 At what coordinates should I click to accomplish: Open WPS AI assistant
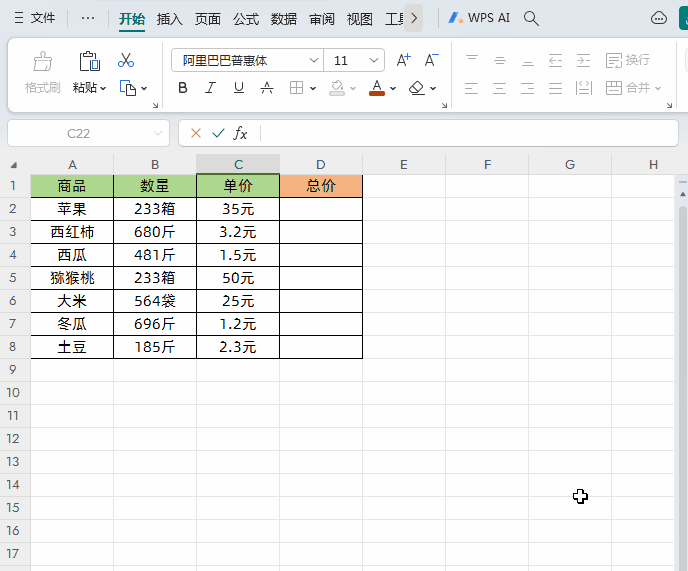(x=479, y=18)
